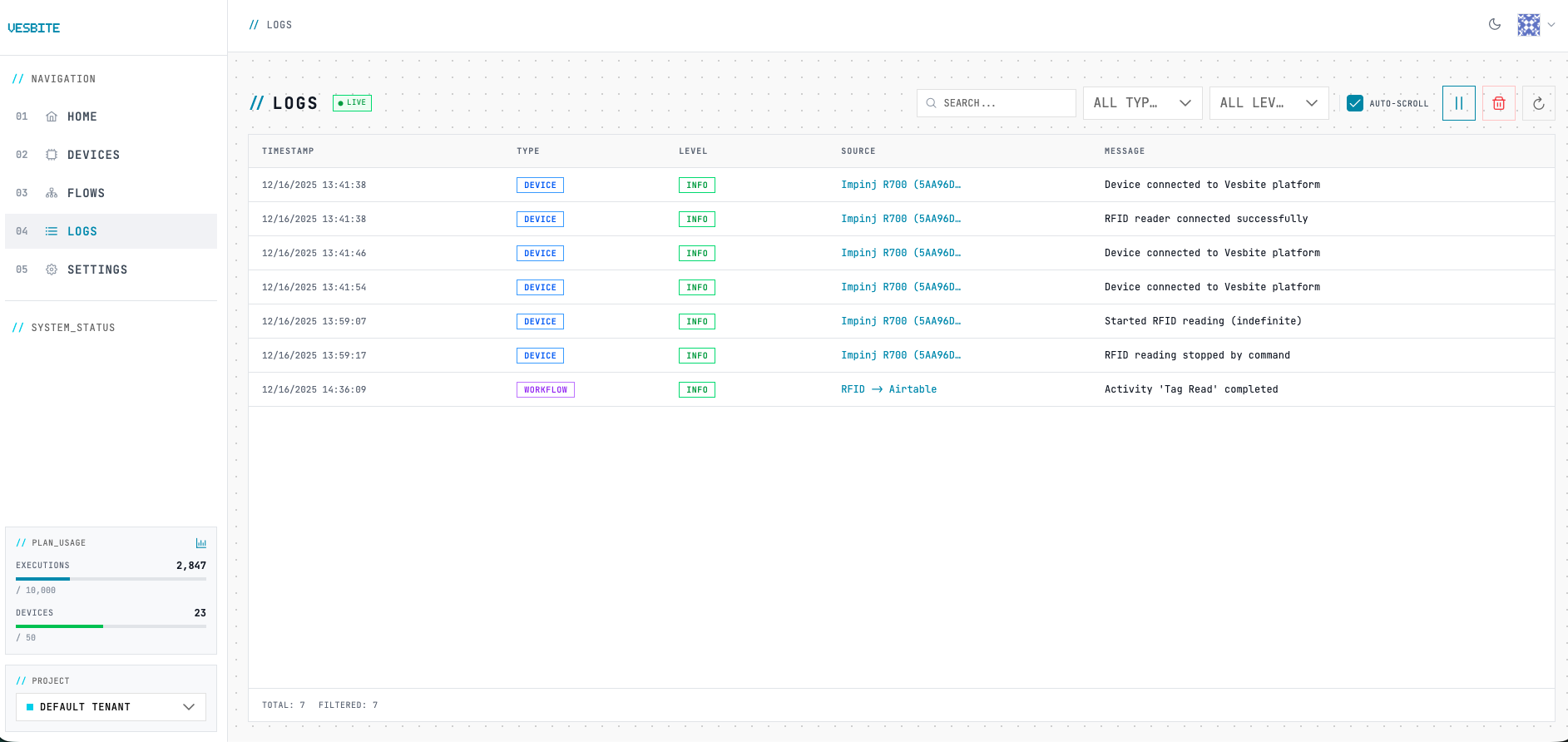The image size is (1568, 742).
Task: Click the Executions usage progress bar
Action: coord(111,578)
